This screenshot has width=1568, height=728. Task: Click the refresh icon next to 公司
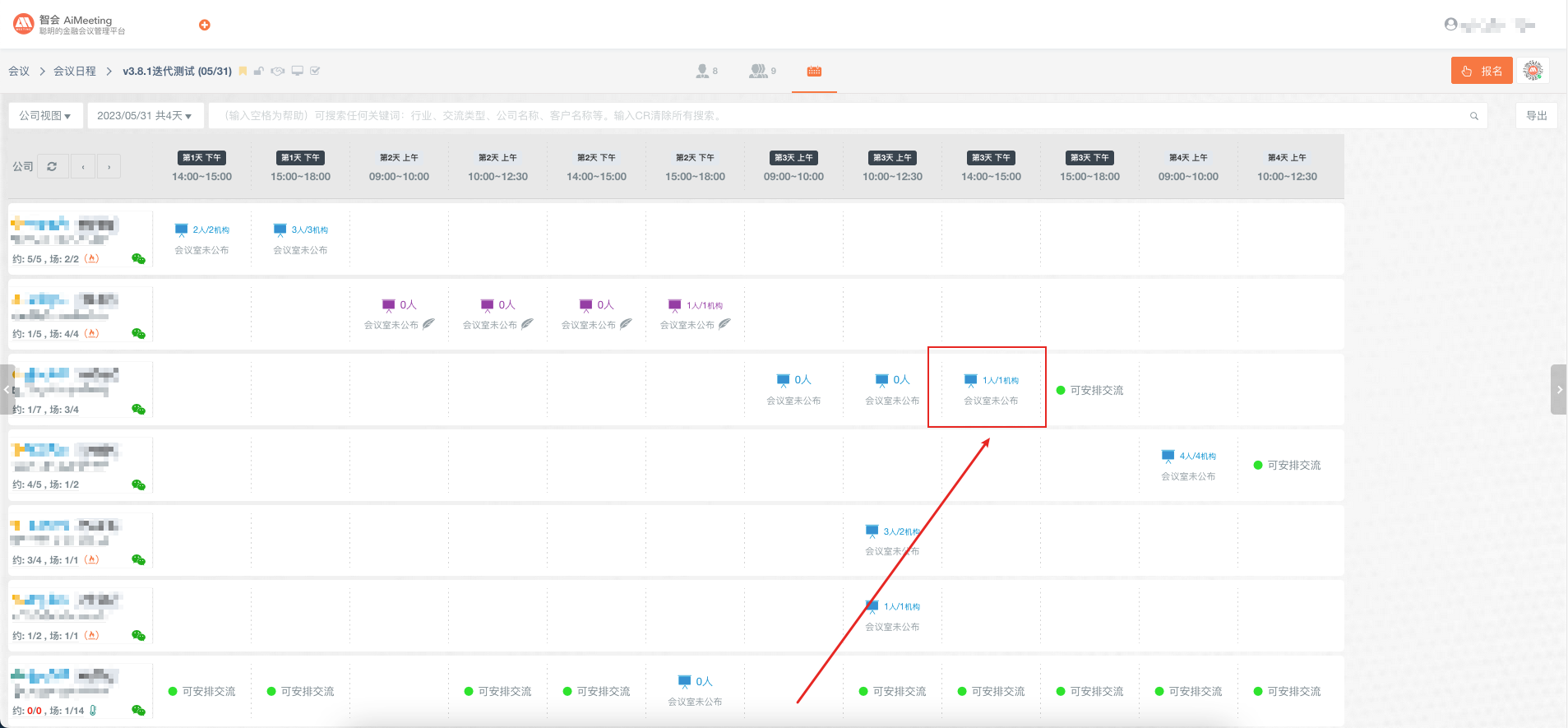52,167
